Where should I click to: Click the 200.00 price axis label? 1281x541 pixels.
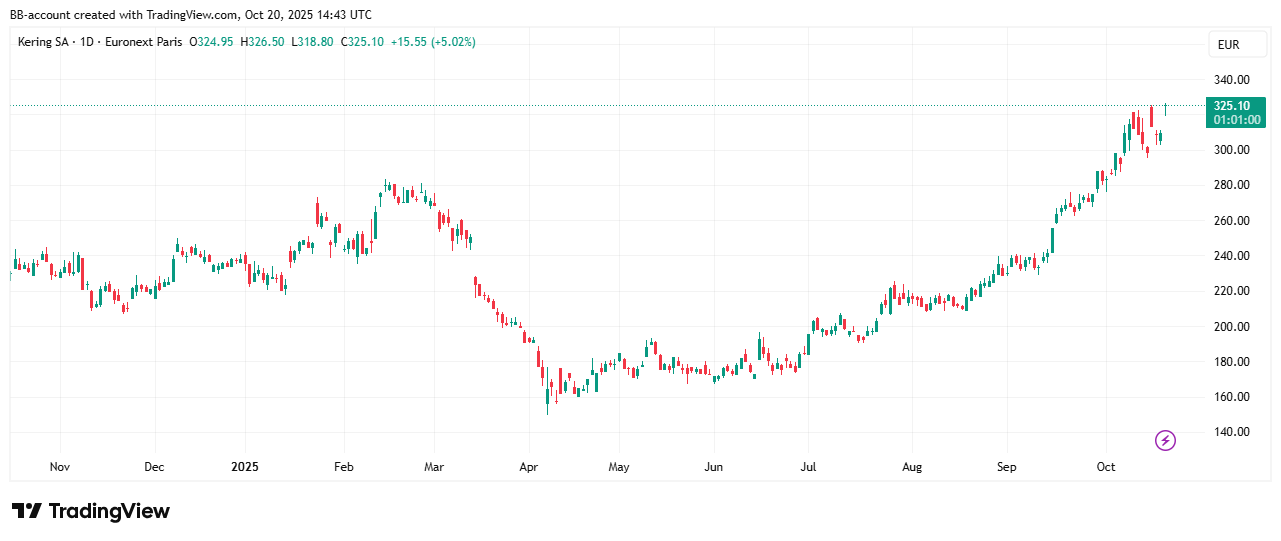click(1230, 326)
